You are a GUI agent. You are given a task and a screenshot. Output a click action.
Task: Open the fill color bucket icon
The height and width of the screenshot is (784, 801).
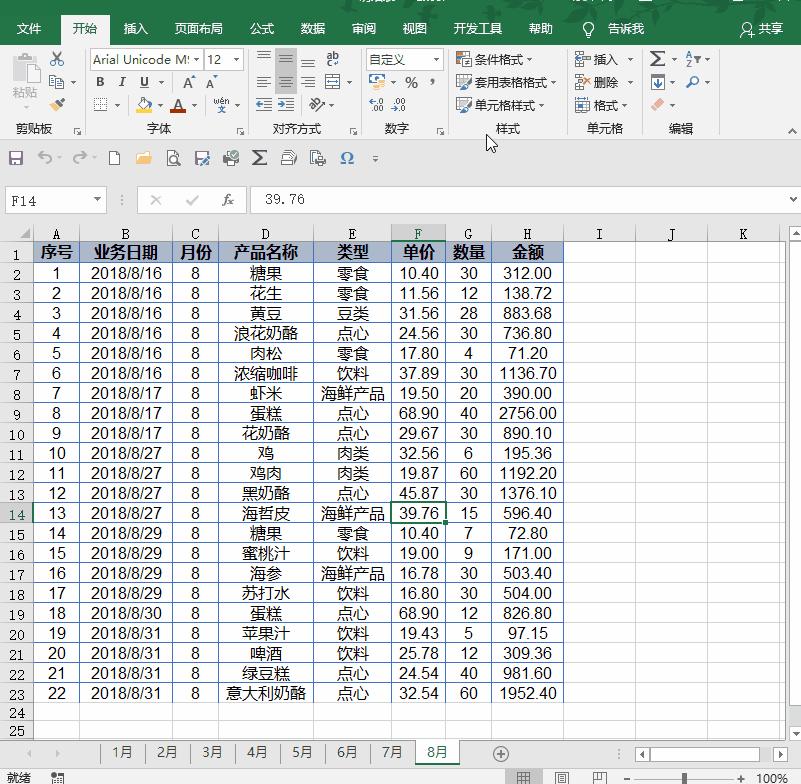[143, 104]
